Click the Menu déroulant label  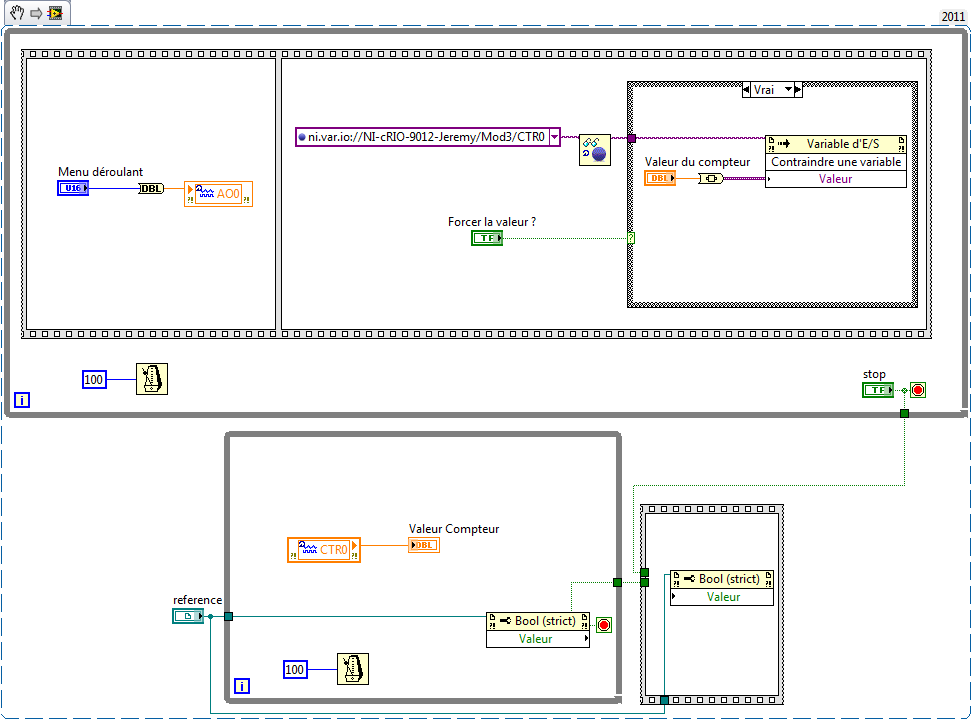[x=100, y=172]
